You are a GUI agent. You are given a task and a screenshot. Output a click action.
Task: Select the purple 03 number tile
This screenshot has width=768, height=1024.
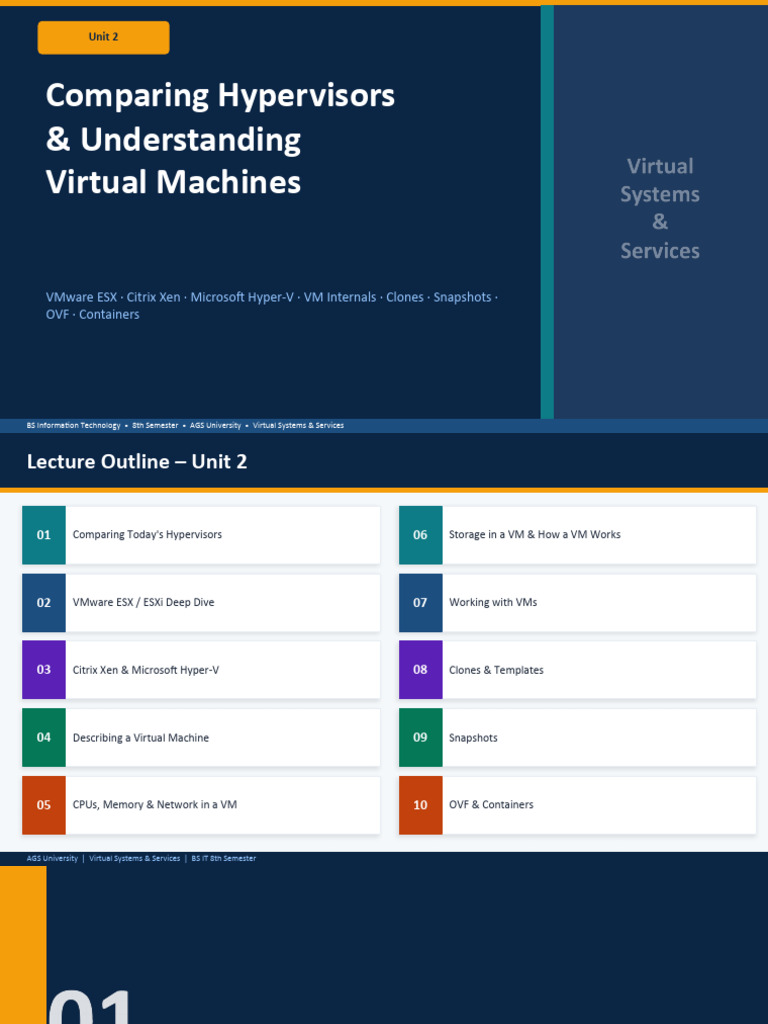(44, 670)
